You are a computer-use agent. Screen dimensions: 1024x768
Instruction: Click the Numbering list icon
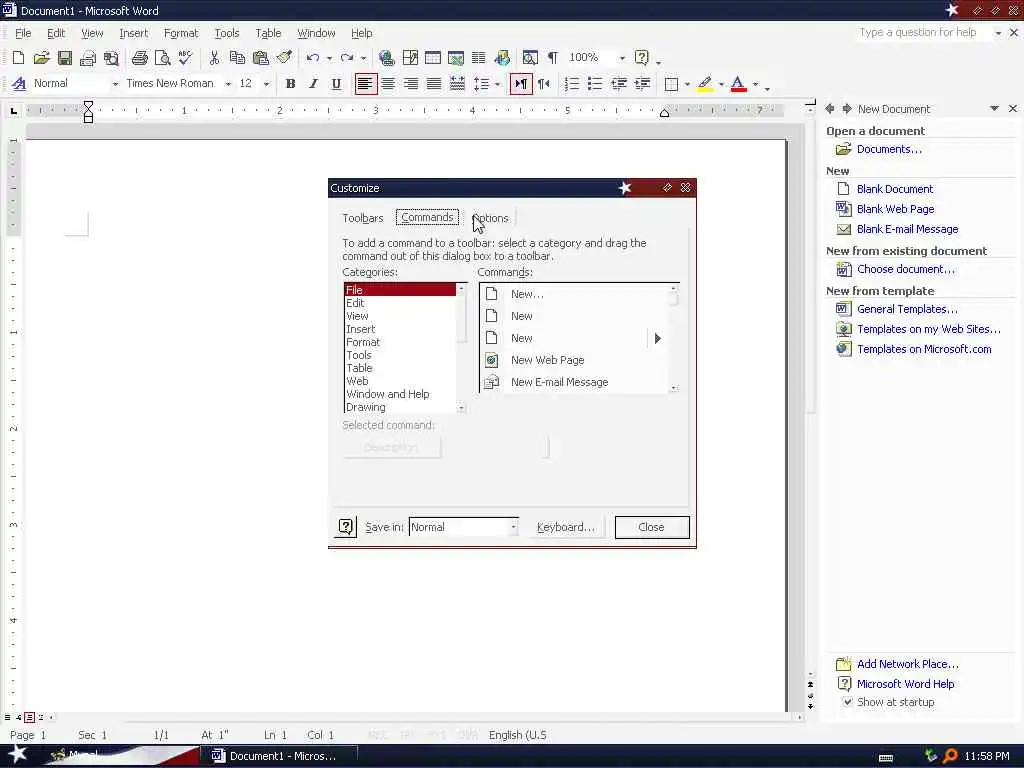(x=571, y=84)
